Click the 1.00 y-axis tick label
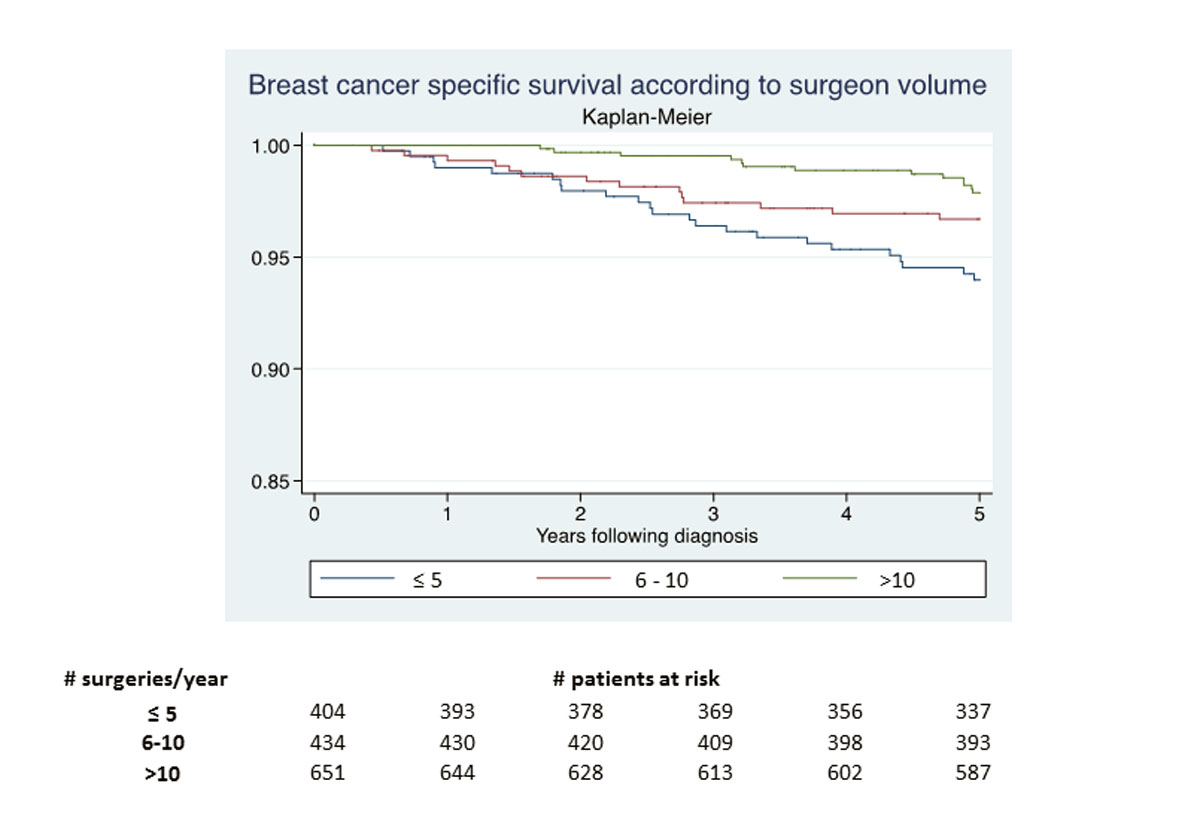This screenshot has width=1200, height=826. 270,146
